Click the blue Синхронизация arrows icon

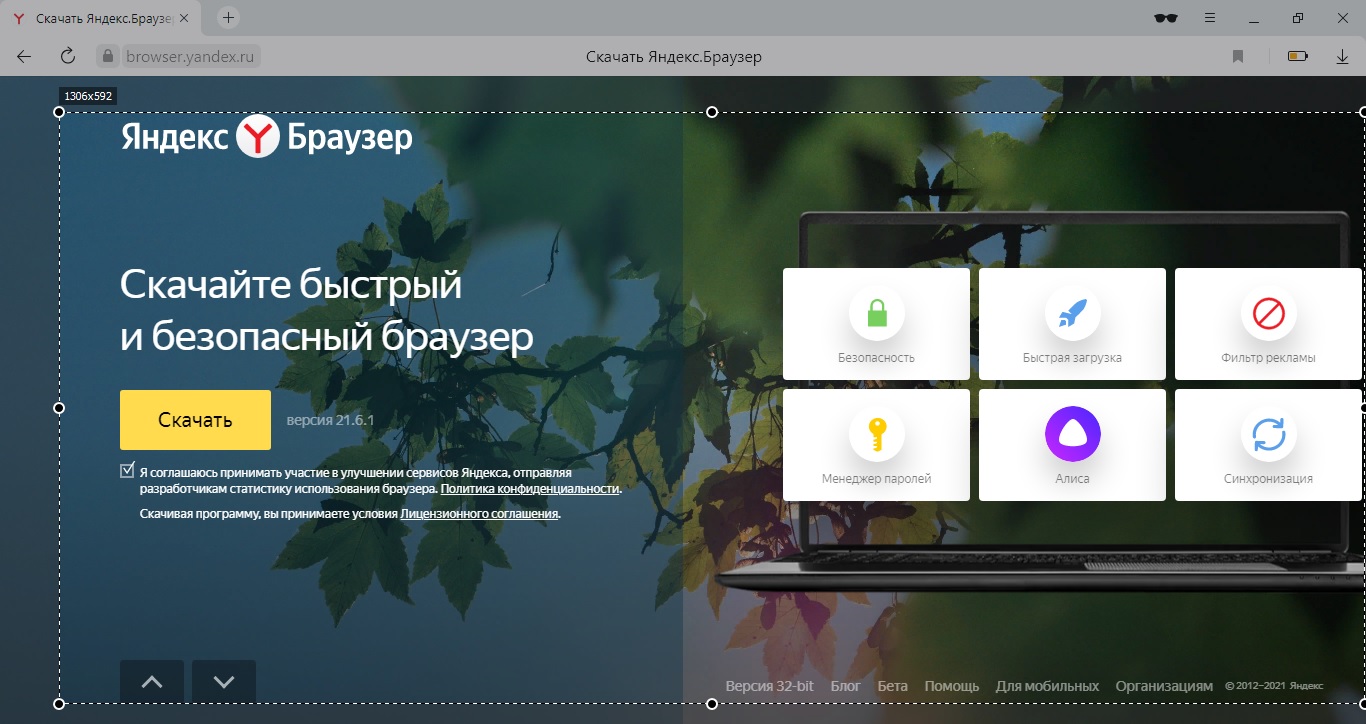pyautogui.click(x=1268, y=435)
